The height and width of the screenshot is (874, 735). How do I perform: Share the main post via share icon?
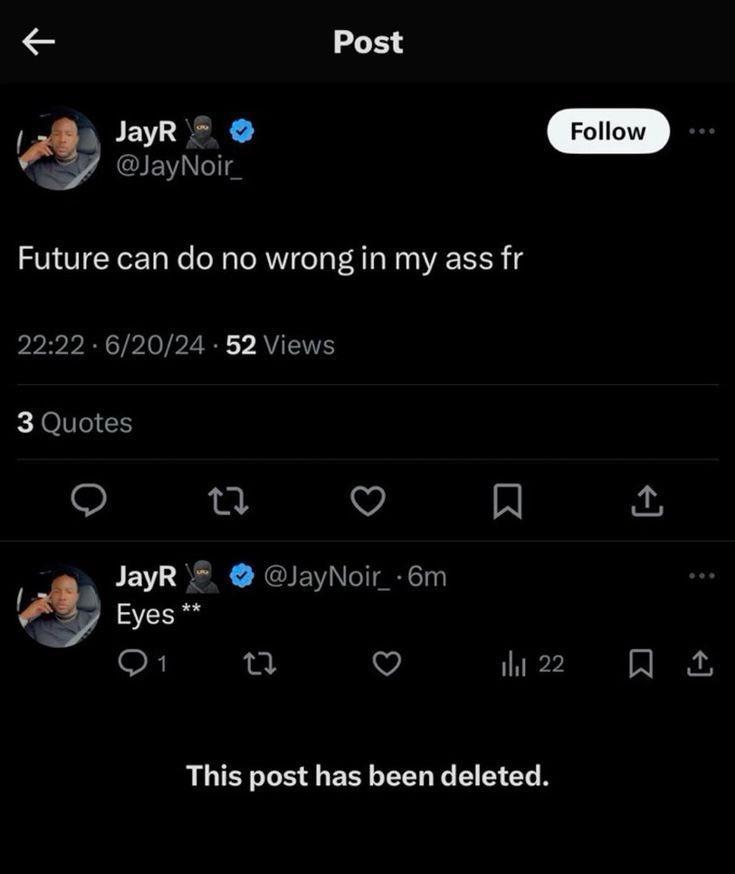point(648,501)
